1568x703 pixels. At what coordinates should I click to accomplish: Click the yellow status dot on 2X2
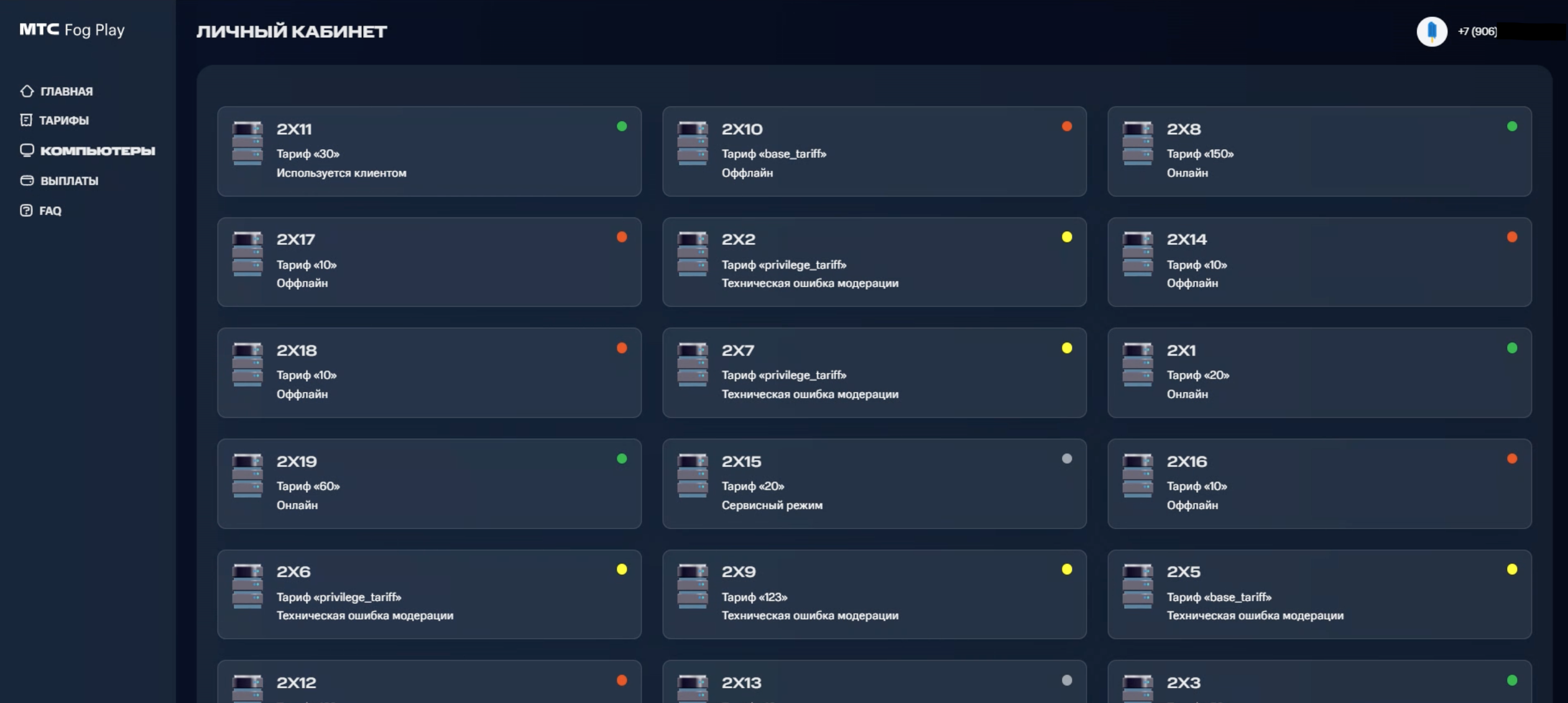point(1066,237)
